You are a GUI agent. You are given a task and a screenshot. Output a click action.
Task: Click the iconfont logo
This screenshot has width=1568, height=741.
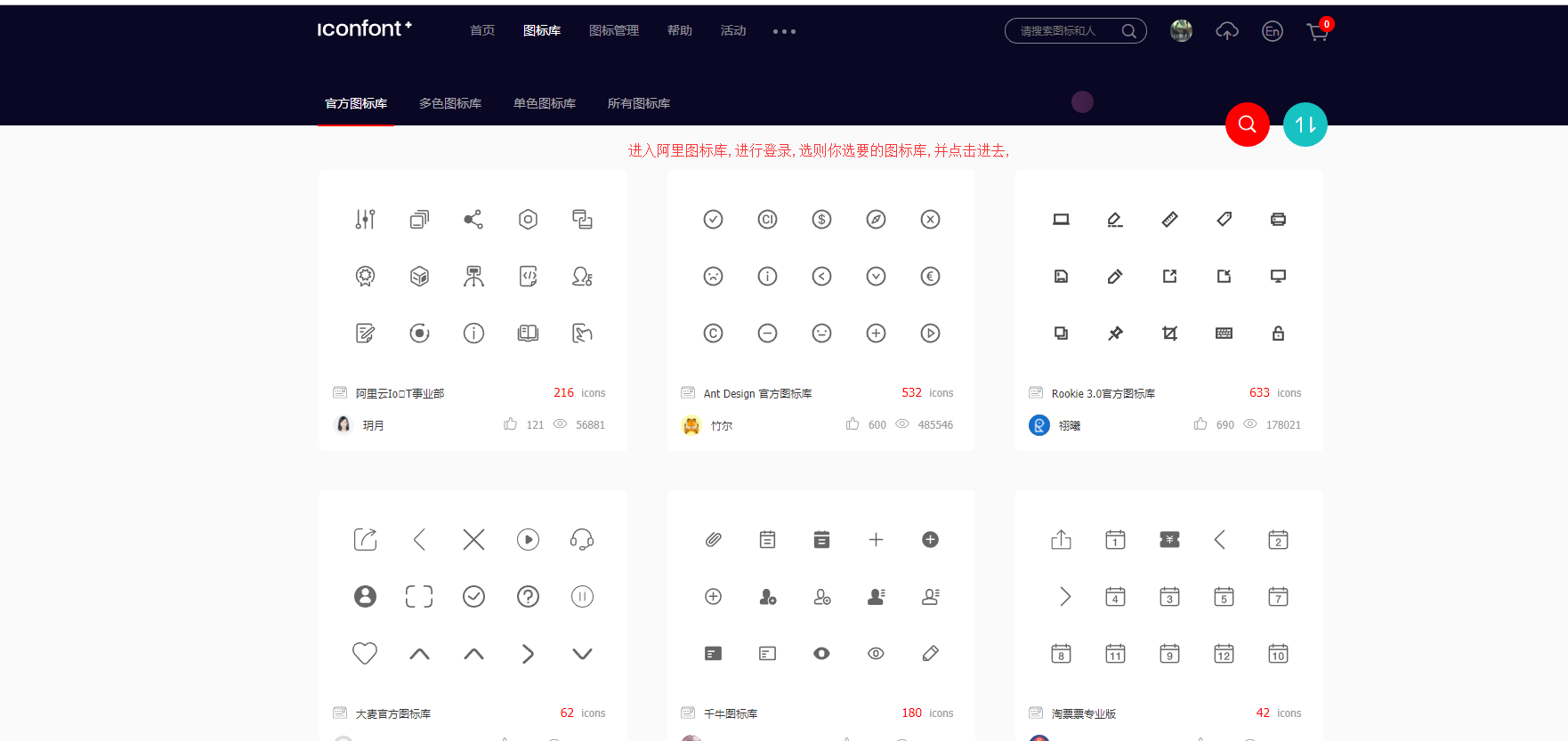(x=365, y=29)
